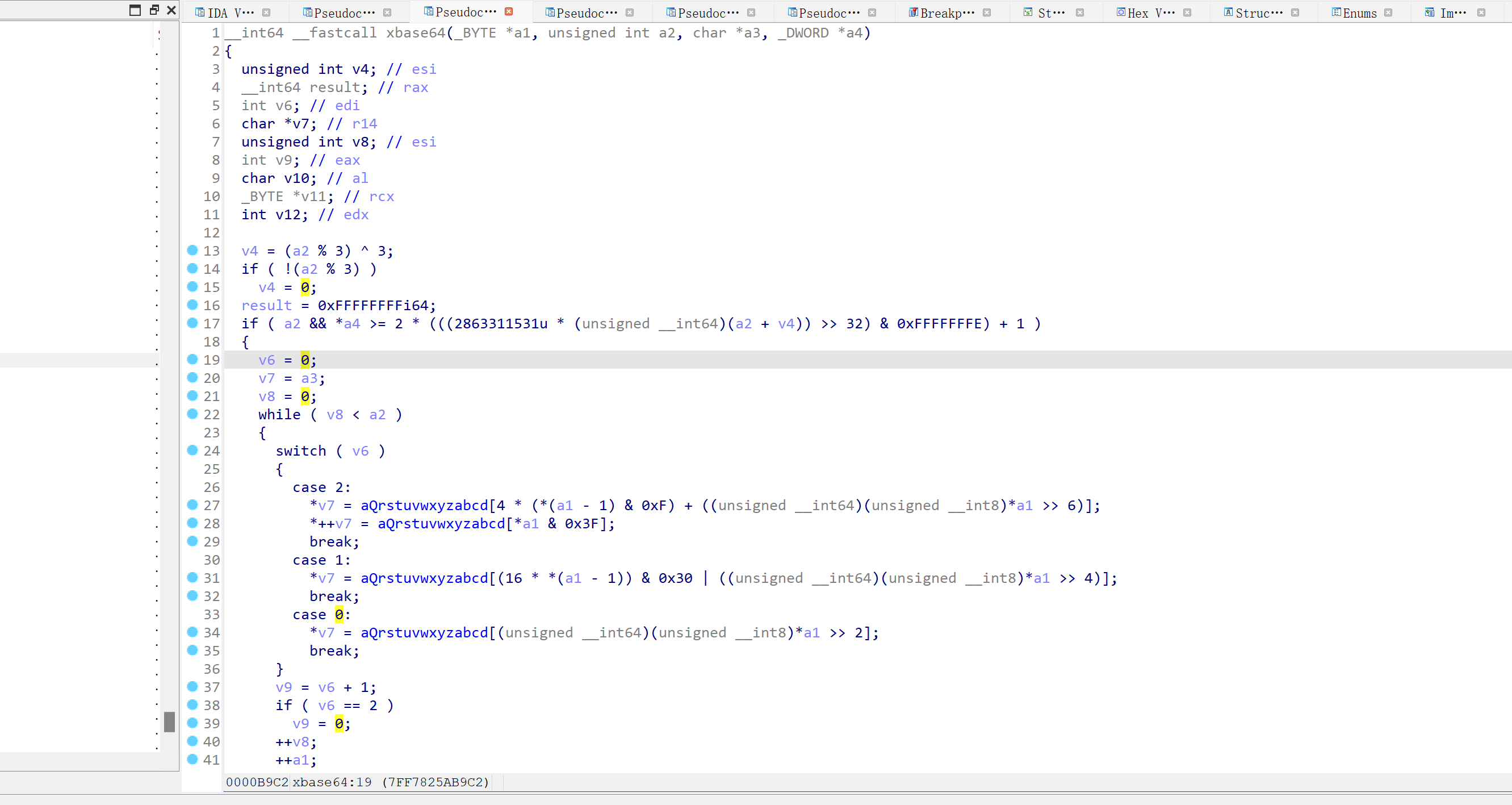
Task: Float the left side panel
Action: pyautogui.click(x=154, y=10)
